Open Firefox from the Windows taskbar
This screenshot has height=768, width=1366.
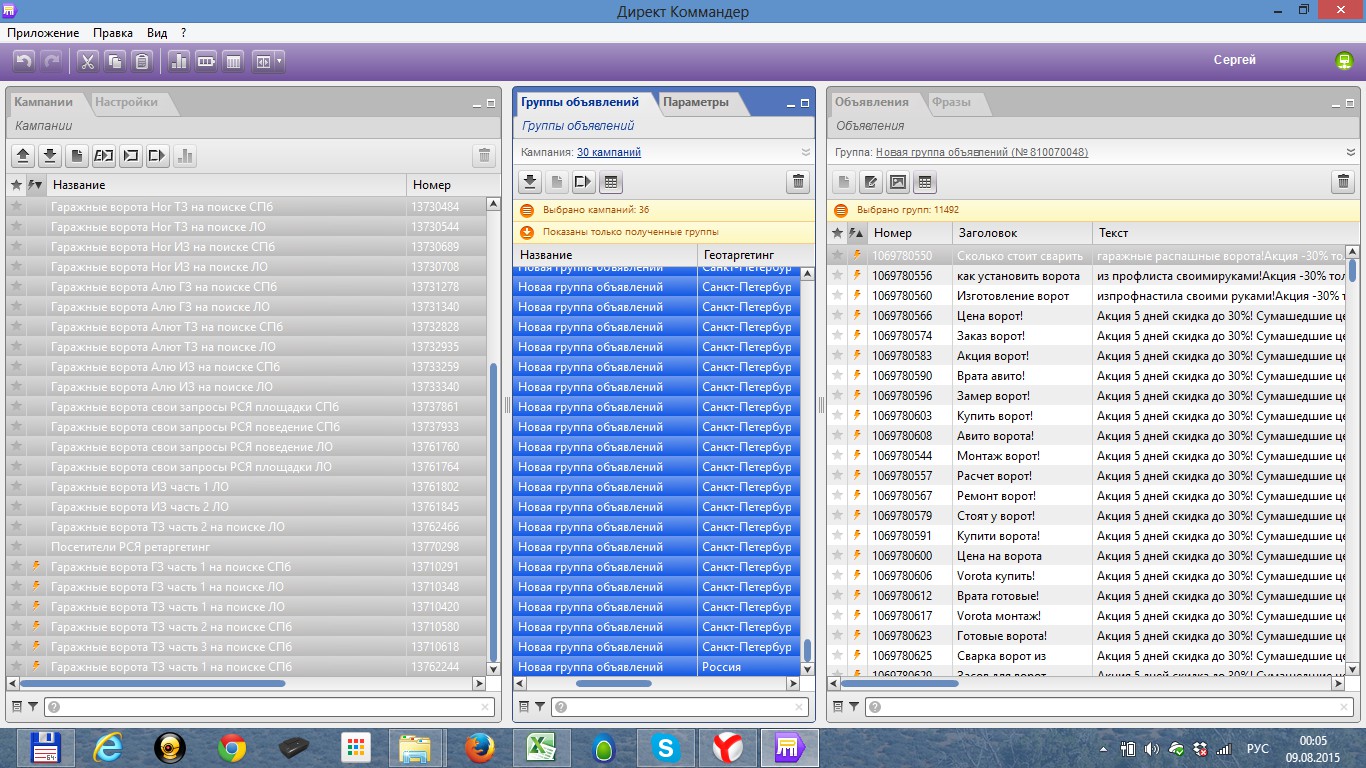click(x=480, y=747)
